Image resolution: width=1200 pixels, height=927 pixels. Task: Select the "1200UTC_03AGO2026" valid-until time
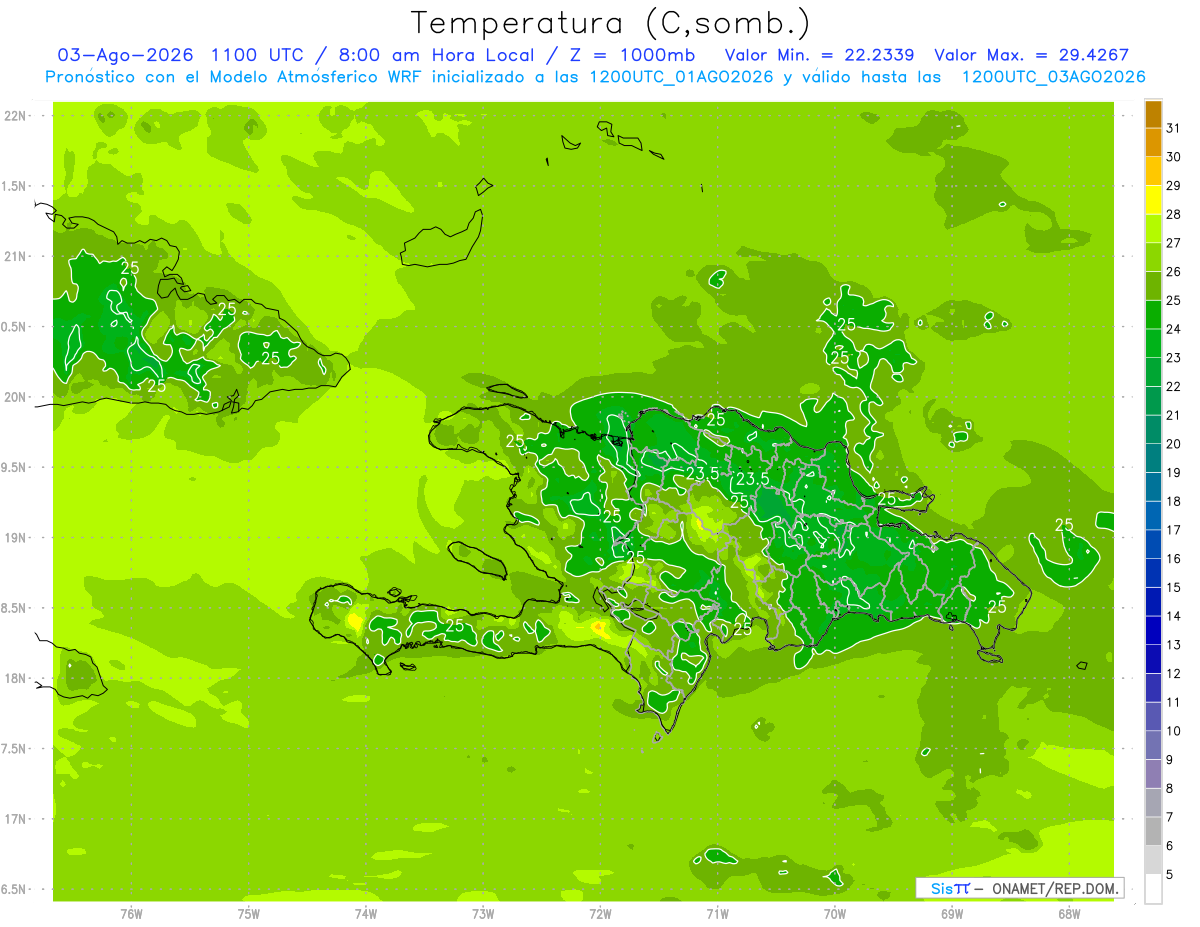click(x=1053, y=77)
